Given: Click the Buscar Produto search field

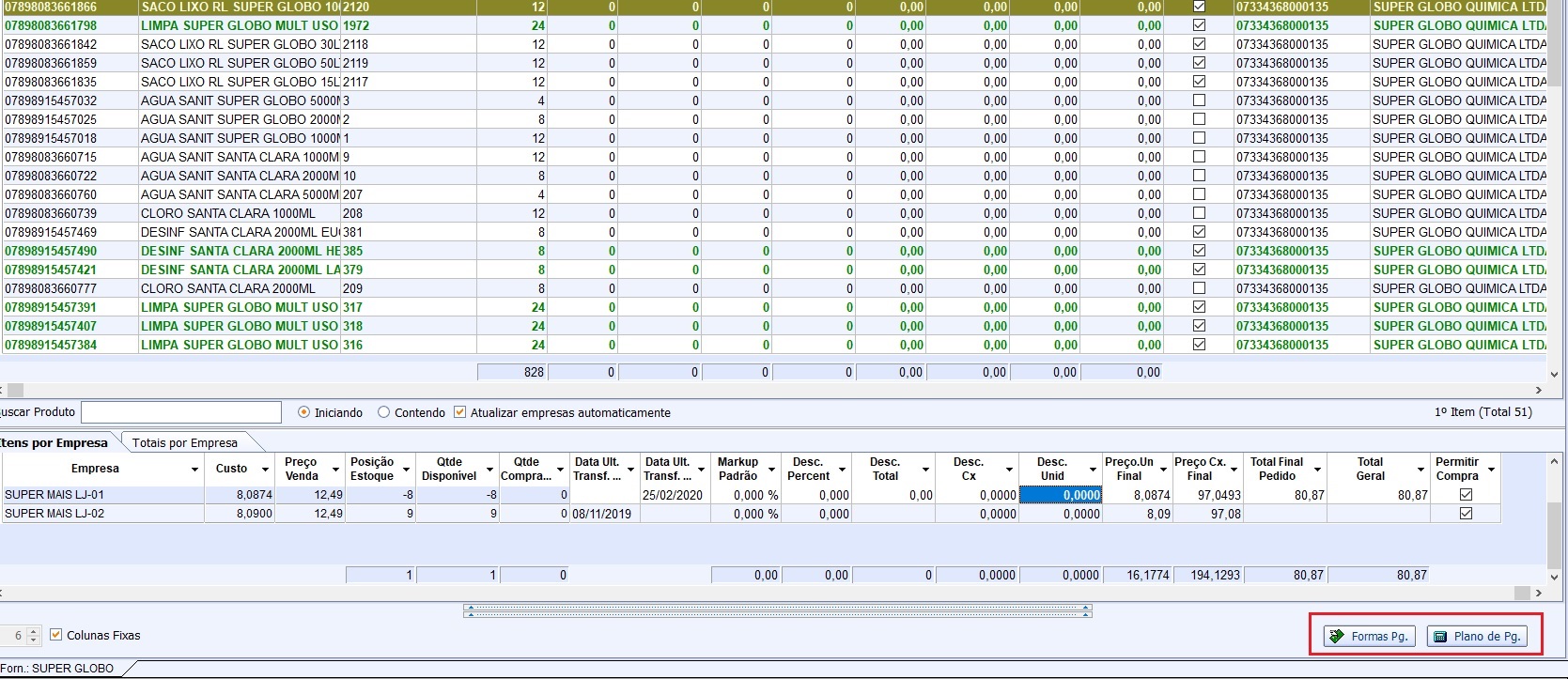Looking at the screenshot, I should [181, 412].
